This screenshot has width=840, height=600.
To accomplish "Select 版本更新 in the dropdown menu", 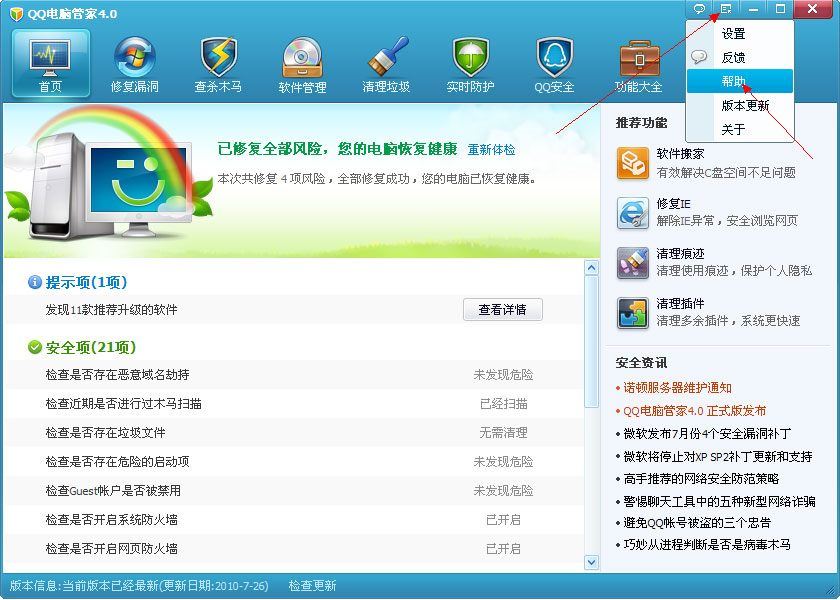I will click(740, 105).
